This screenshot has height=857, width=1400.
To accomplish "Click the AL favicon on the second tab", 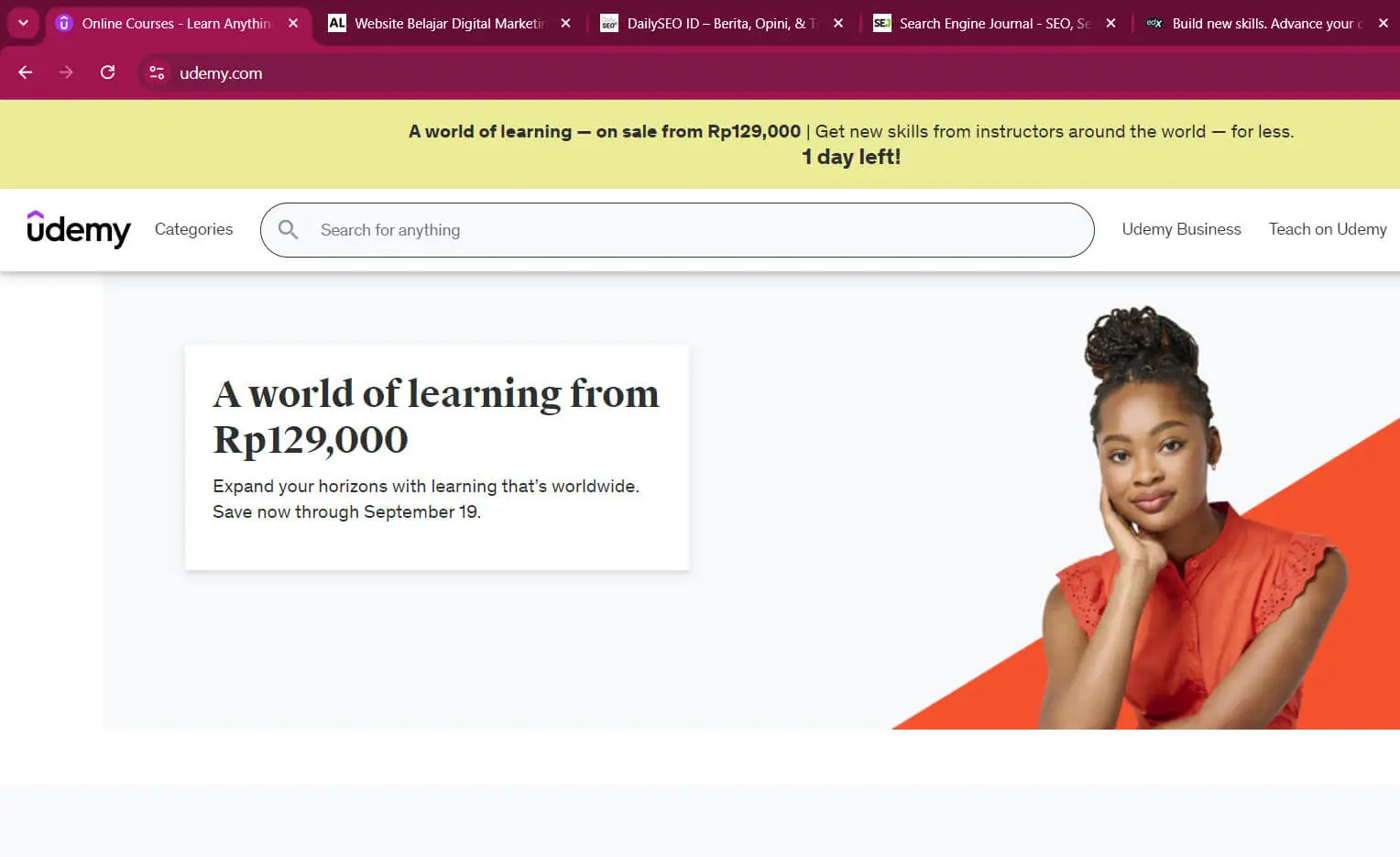I will (x=337, y=23).
